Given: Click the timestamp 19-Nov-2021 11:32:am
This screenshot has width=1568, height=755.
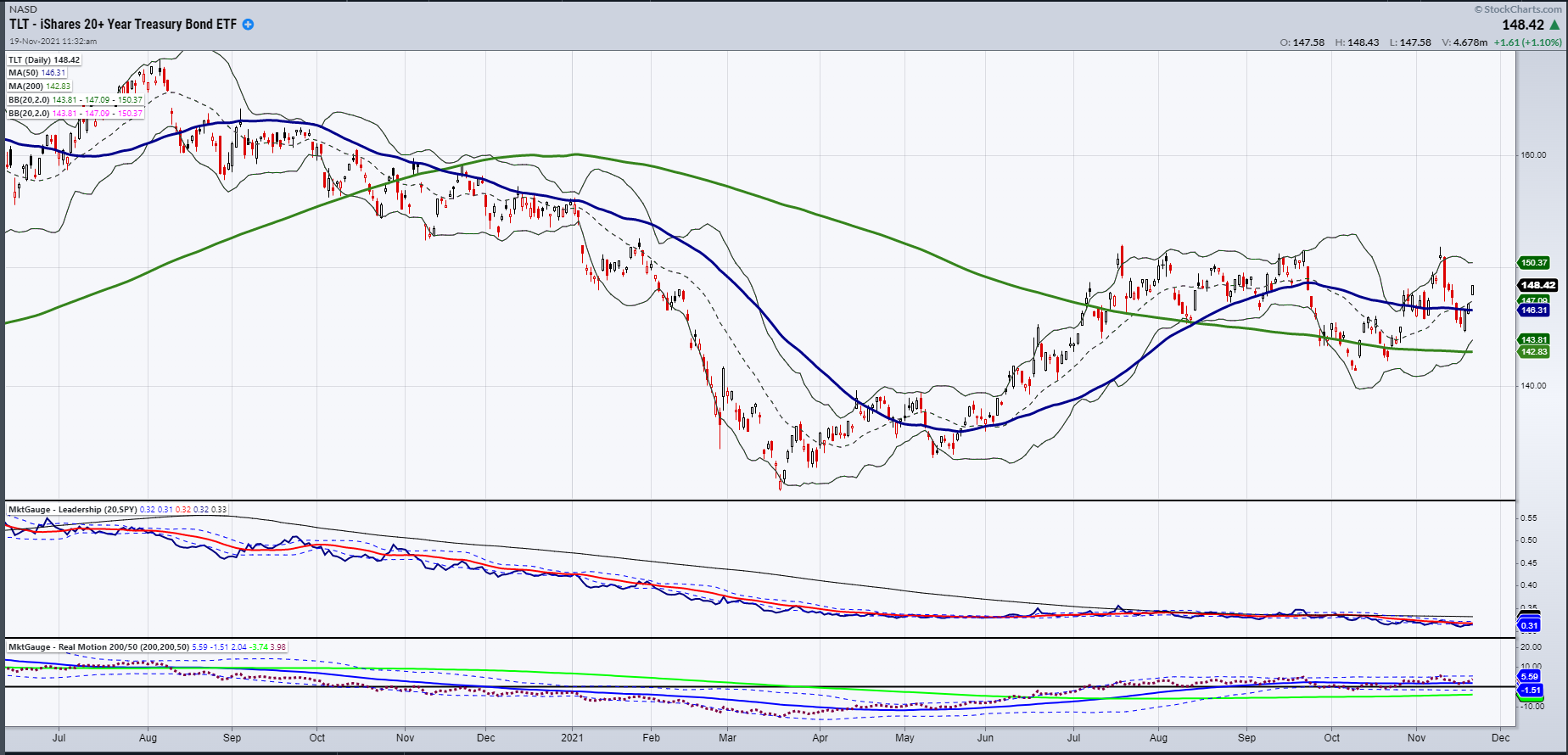Looking at the screenshot, I should (x=53, y=41).
